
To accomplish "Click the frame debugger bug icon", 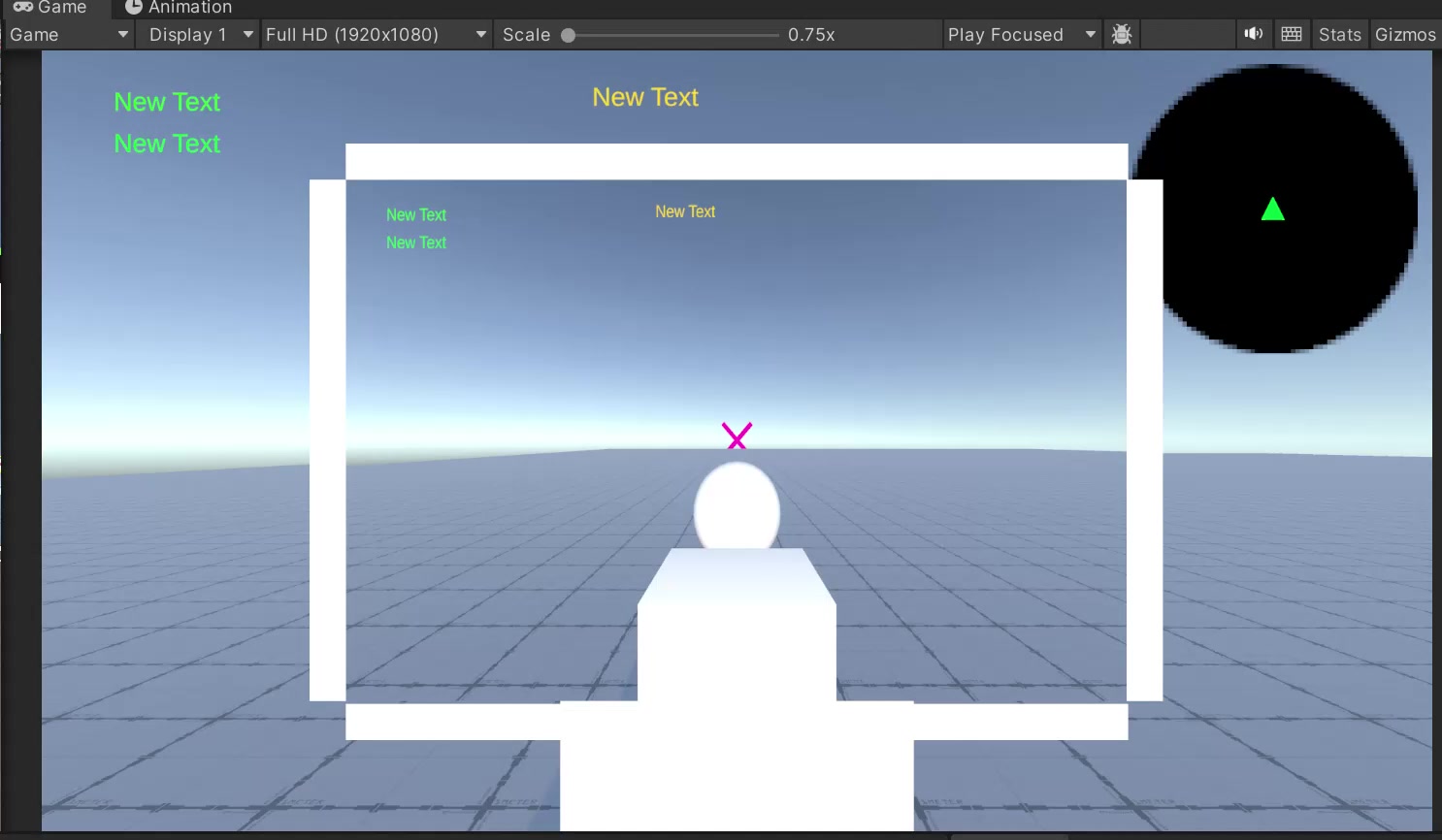I will [1122, 35].
